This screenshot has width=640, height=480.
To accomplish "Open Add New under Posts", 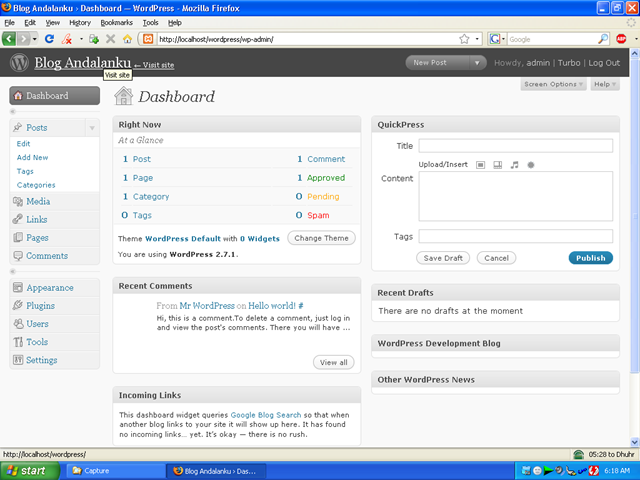I will (32, 157).
